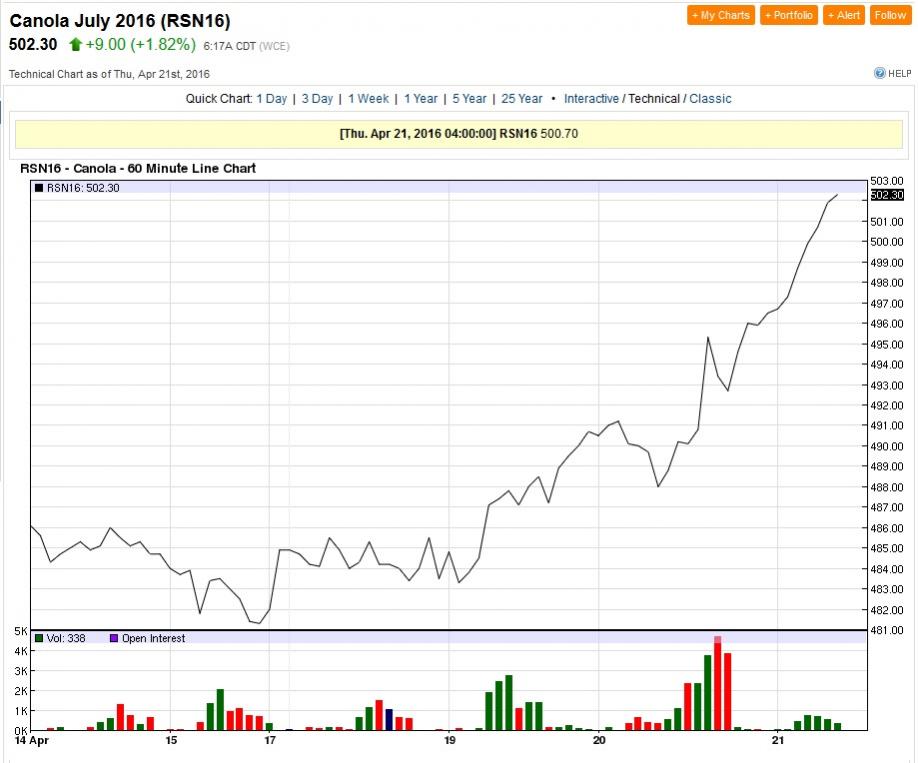The height and width of the screenshot is (763, 918).
Task: Load the 25 Year quick chart
Action: click(x=522, y=99)
